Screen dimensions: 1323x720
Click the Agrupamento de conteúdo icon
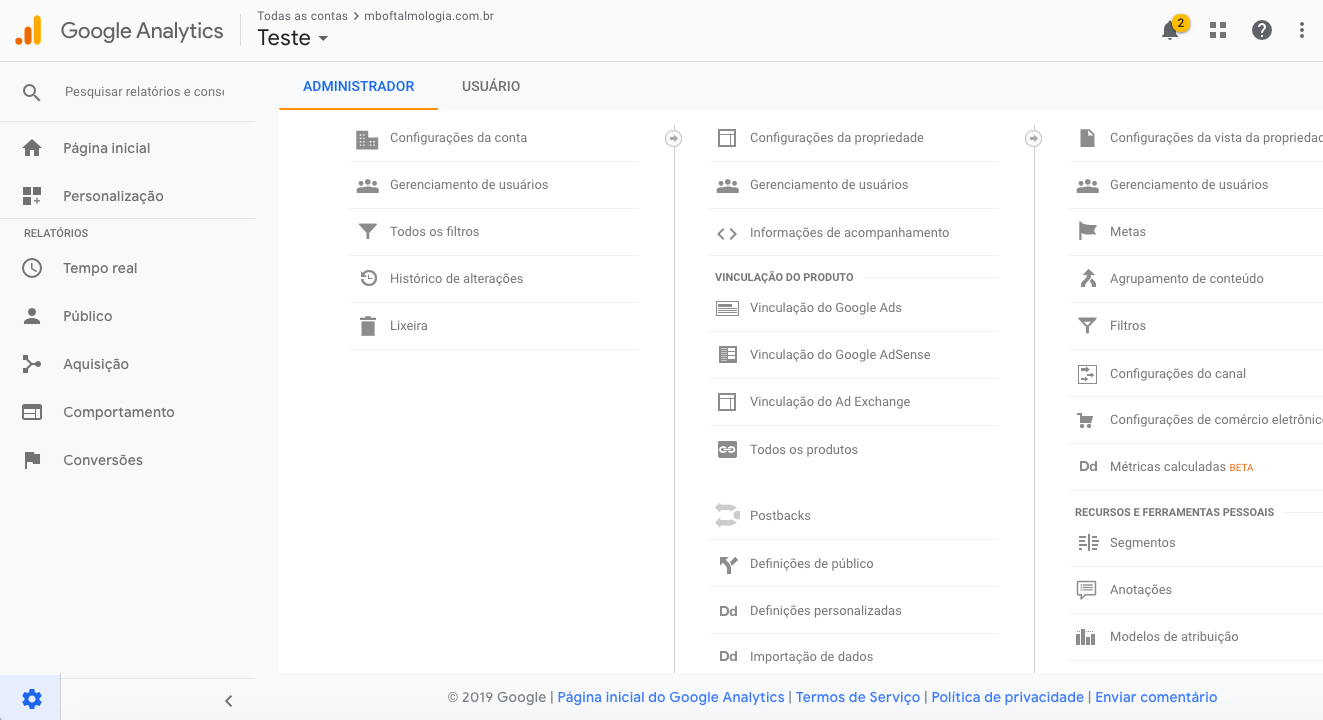[1088, 279]
